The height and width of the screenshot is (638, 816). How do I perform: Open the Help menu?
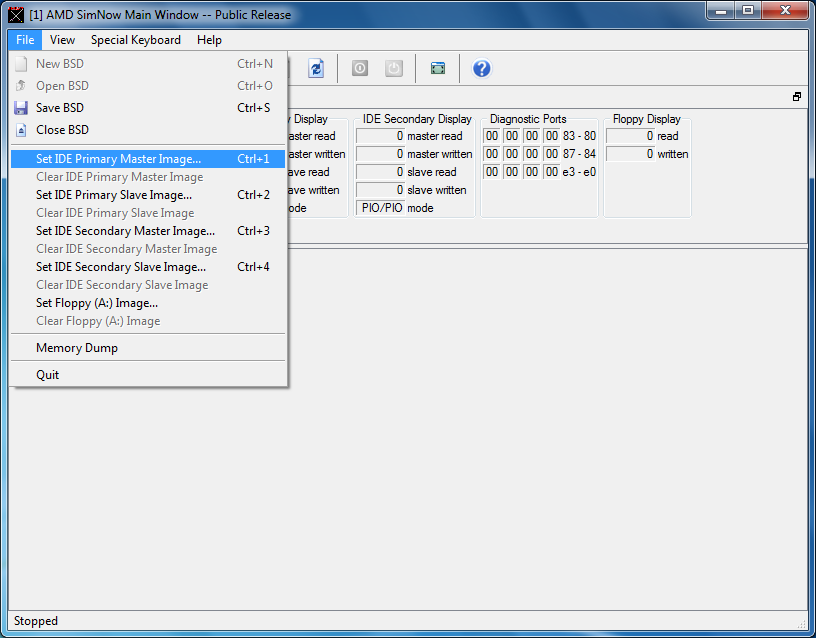point(209,40)
